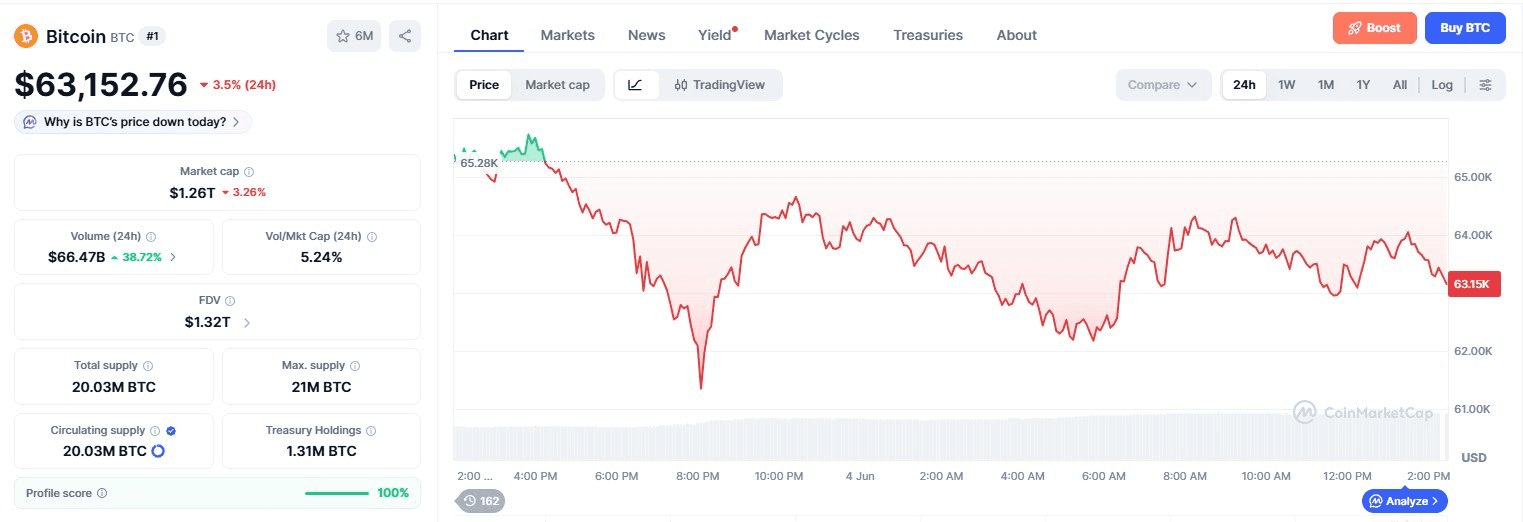Open chart settings sliders icon
Screen dimensions: 1523x522
pos(1485,85)
